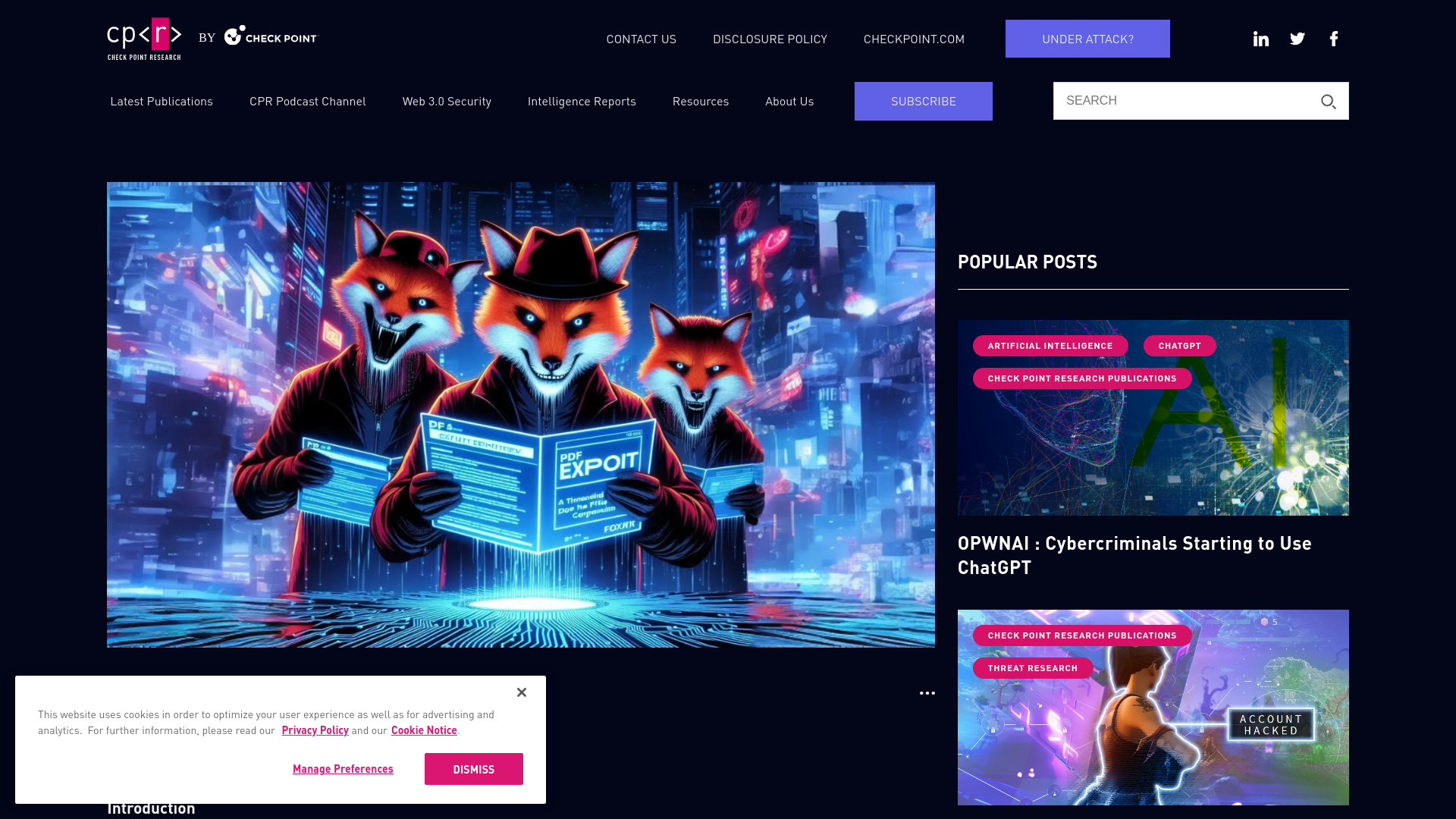
Task: Click the Twitter social media icon
Action: [x=1297, y=38]
